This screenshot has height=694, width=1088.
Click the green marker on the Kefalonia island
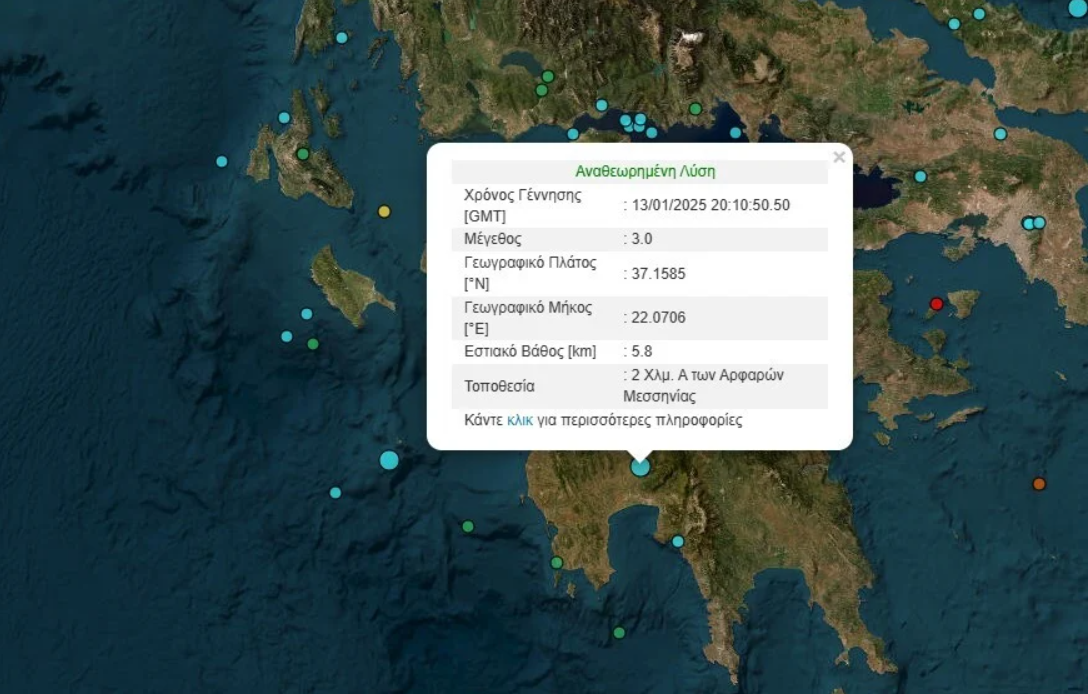coord(302,153)
